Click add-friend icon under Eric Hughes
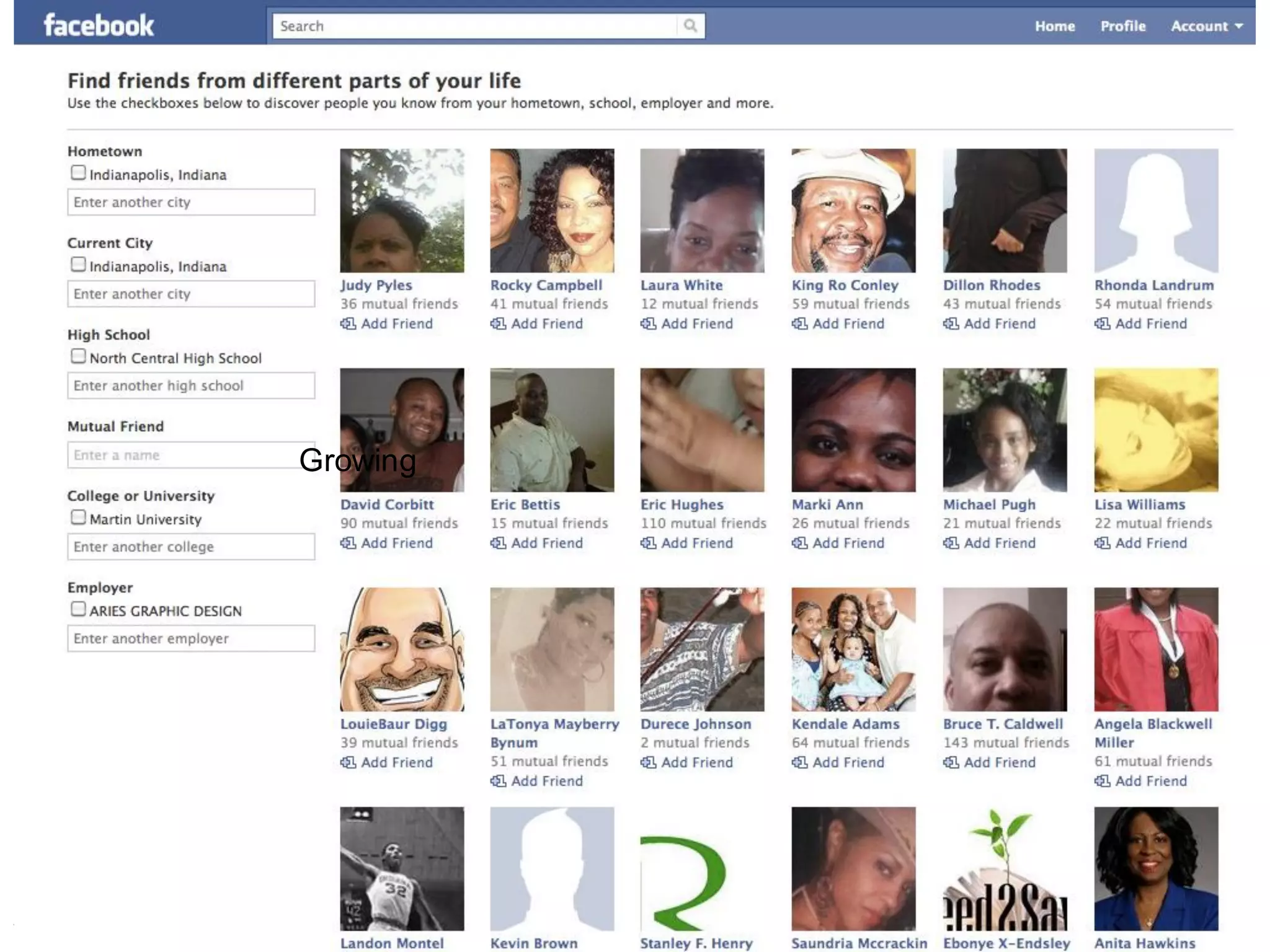Screen dimensions: 1270x952 [648, 543]
